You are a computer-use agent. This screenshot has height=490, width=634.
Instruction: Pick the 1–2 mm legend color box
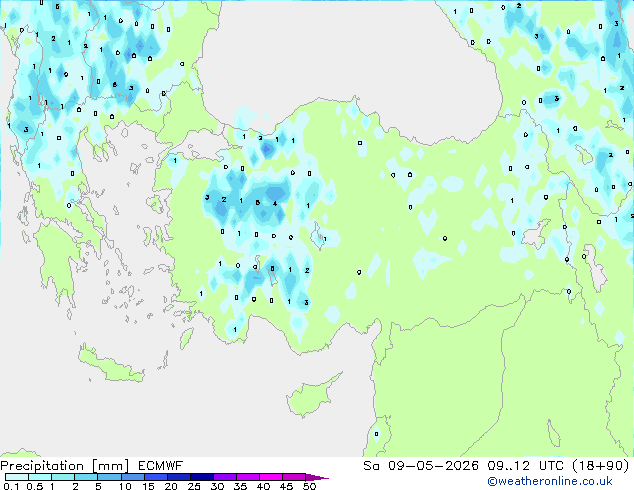click(x=63, y=477)
